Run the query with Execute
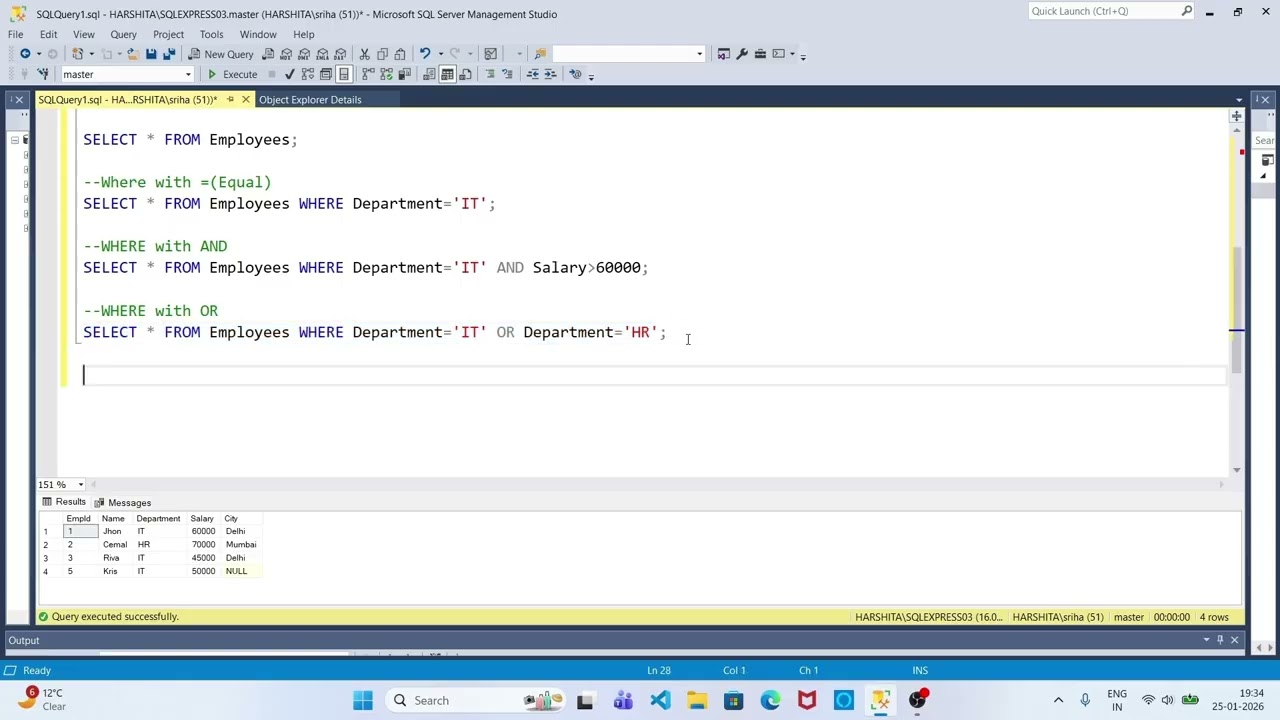This screenshot has width=1280, height=720. [x=233, y=74]
